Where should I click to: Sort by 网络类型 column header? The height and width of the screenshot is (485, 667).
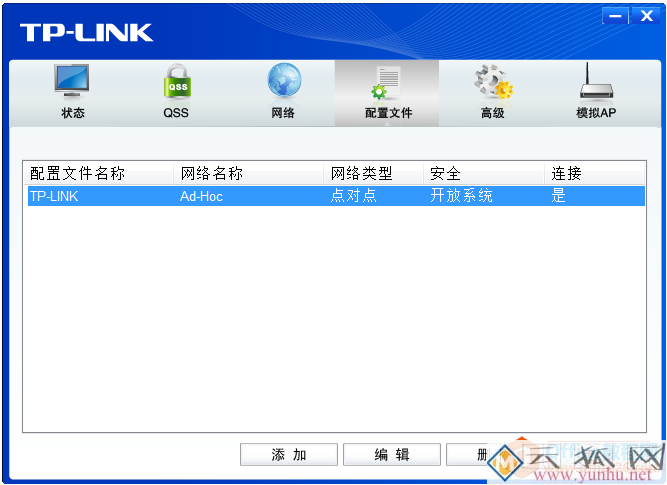pos(373,173)
